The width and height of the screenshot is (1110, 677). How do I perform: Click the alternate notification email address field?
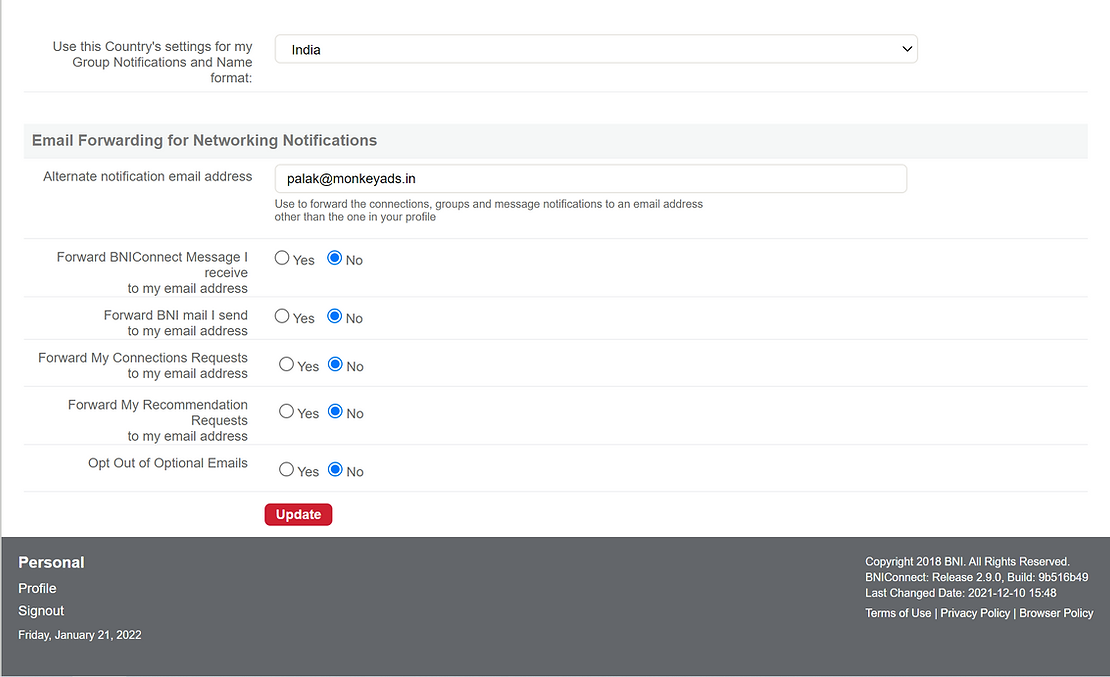click(590, 179)
